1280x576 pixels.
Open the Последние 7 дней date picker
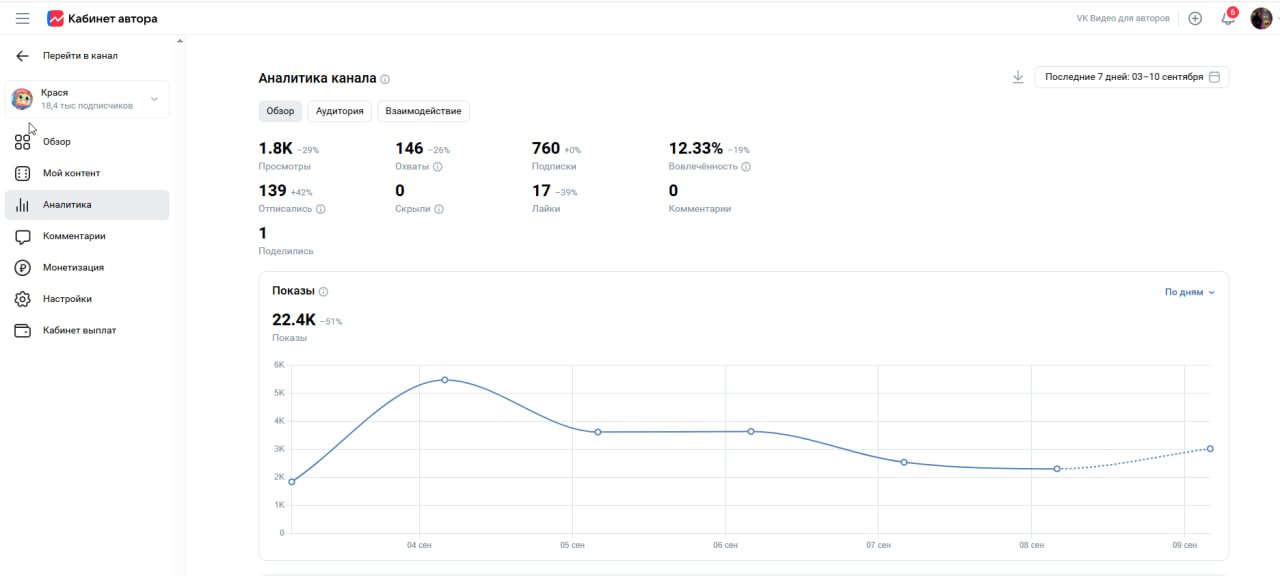[1132, 77]
